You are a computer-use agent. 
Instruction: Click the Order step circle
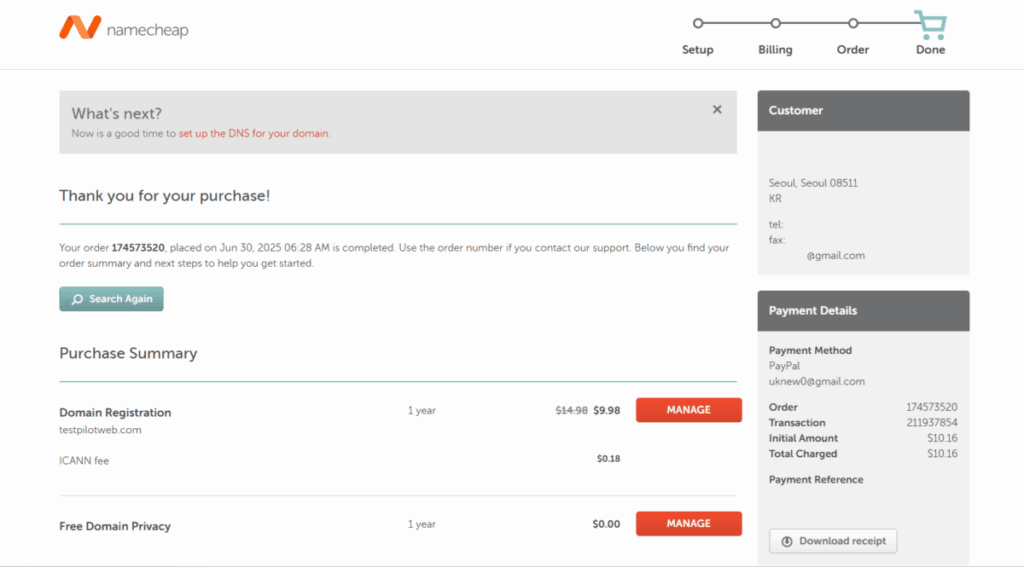point(853,23)
